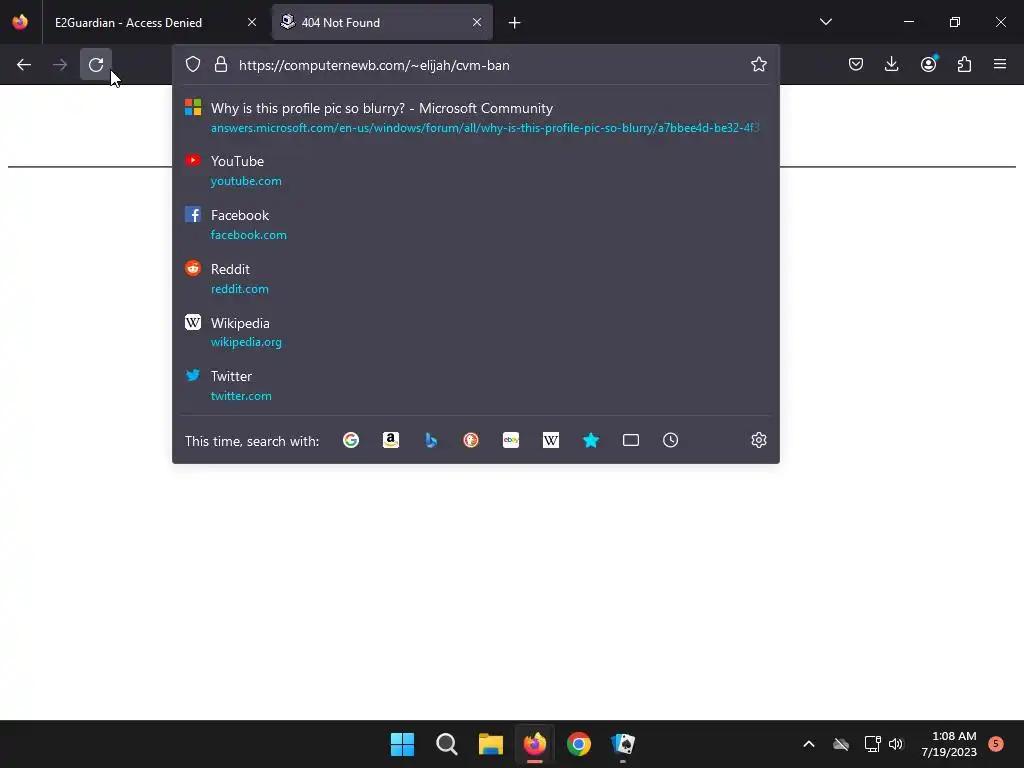The width and height of the screenshot is (1024, 768).
Task: Choose the Facebook suggestion
Action: pyautogui.click(x=475, y=225)
